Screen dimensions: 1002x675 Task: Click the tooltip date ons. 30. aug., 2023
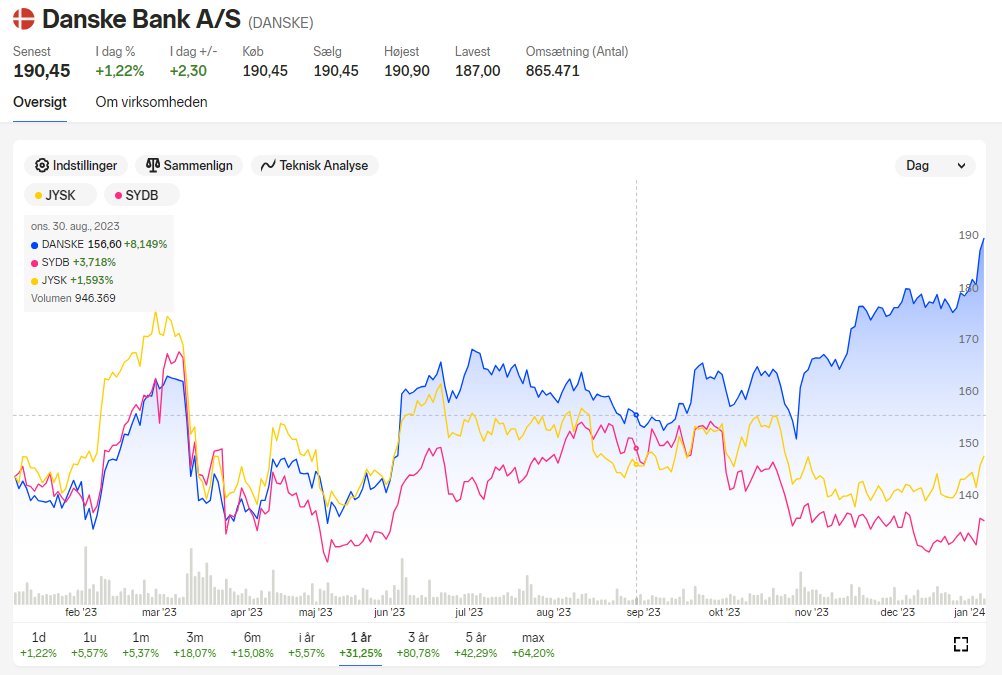[75, 226]
